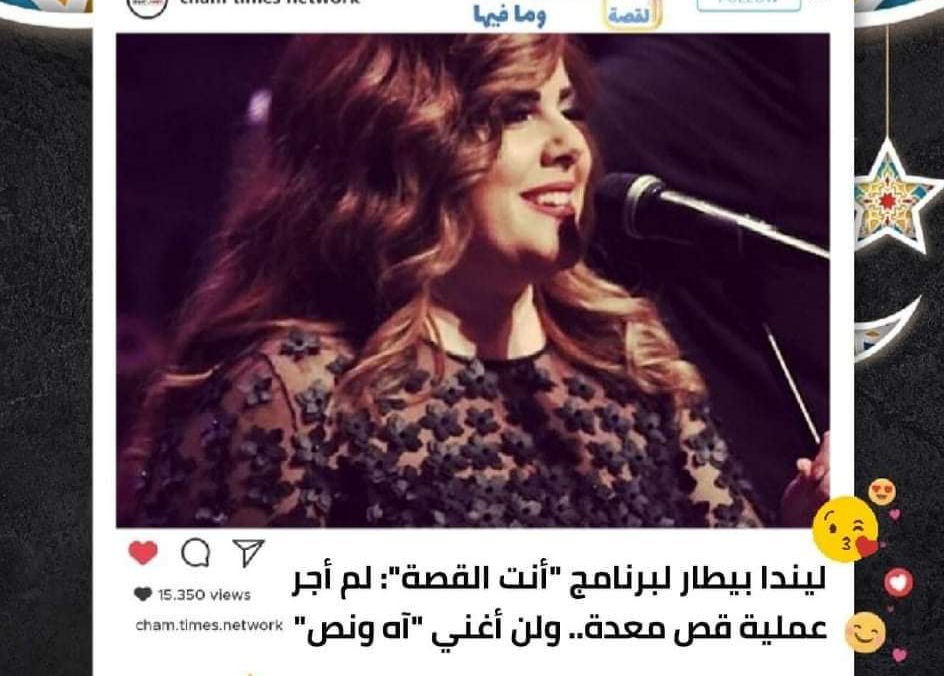Click the Follow button at top
Image resolution: width=944 pixels, height=676 pixels.
tap(748, 4)
